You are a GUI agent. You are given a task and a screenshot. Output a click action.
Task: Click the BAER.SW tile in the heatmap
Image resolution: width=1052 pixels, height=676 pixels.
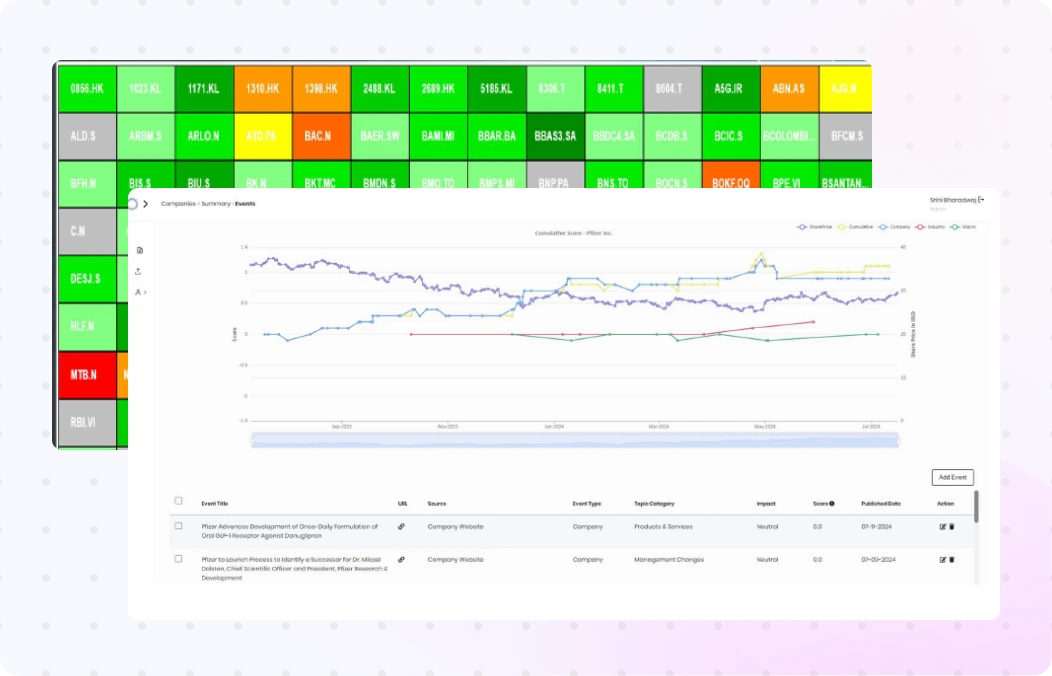379,136
